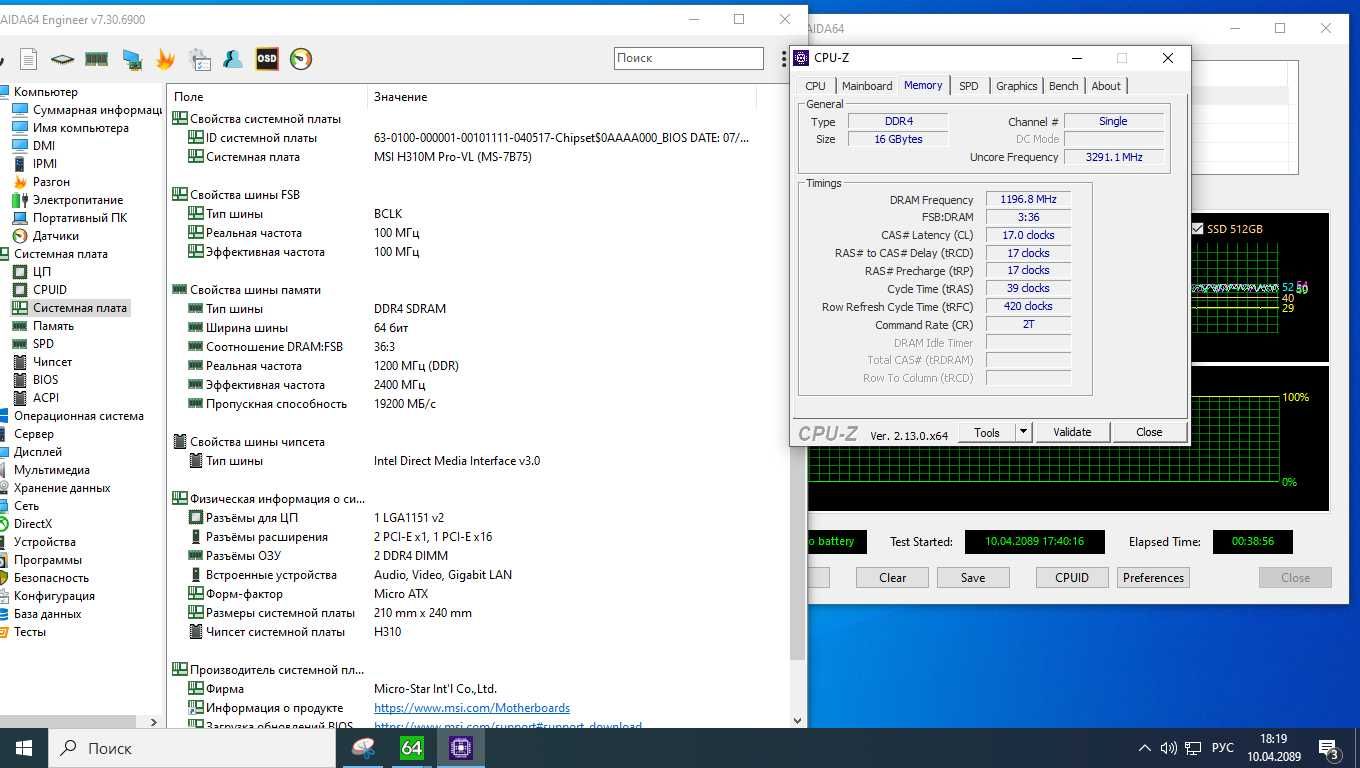
Task: Click the blue user silhouette toolbar icon
Action: tap(232, 59)
